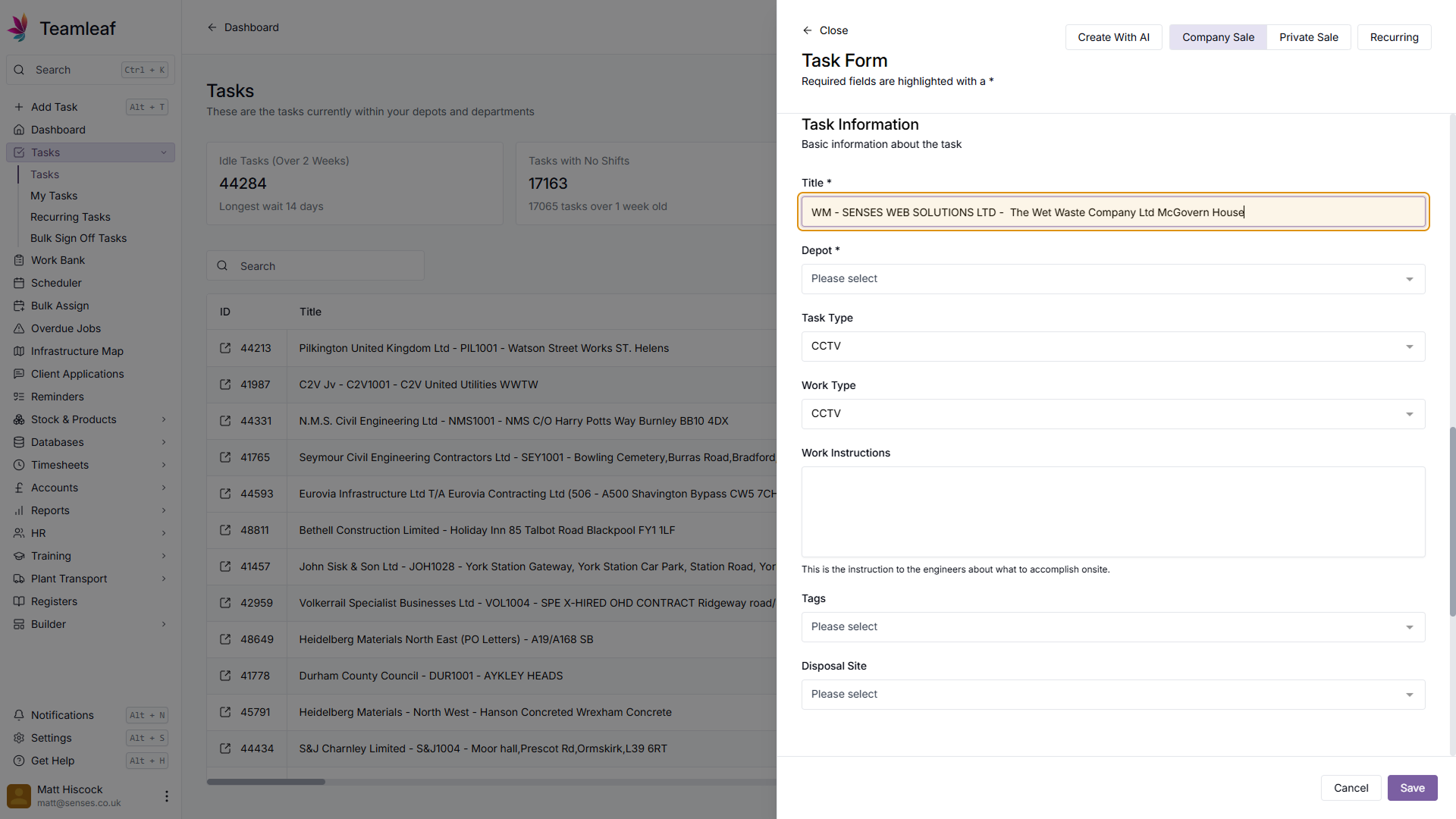Click the Cancel button
The image size is (1456, 819).
point(1351,788)
